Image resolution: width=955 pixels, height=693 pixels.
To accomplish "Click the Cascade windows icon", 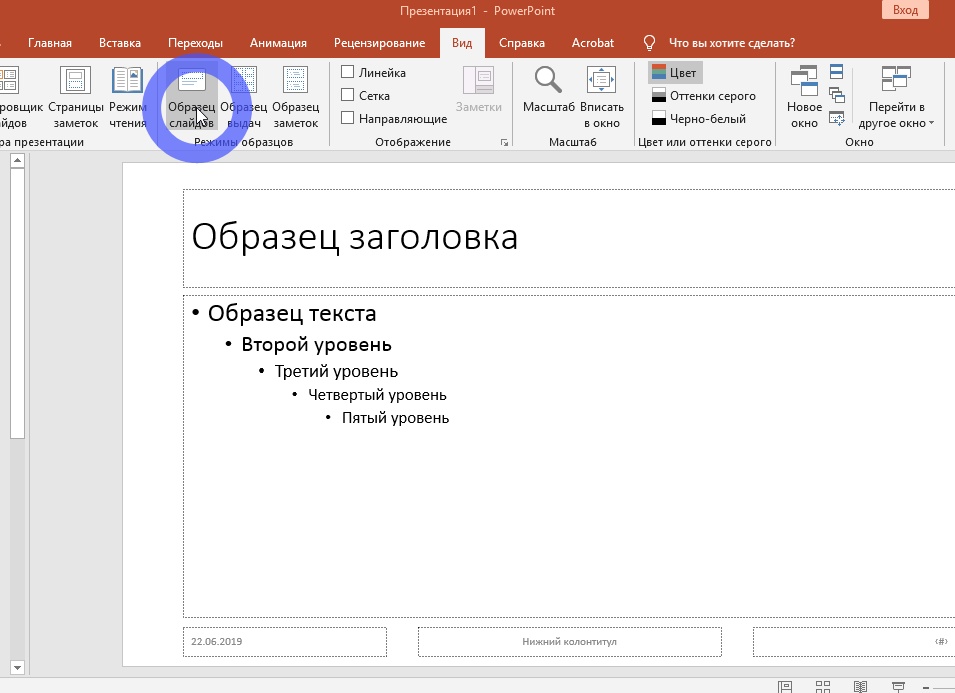I will pos(837,95).
